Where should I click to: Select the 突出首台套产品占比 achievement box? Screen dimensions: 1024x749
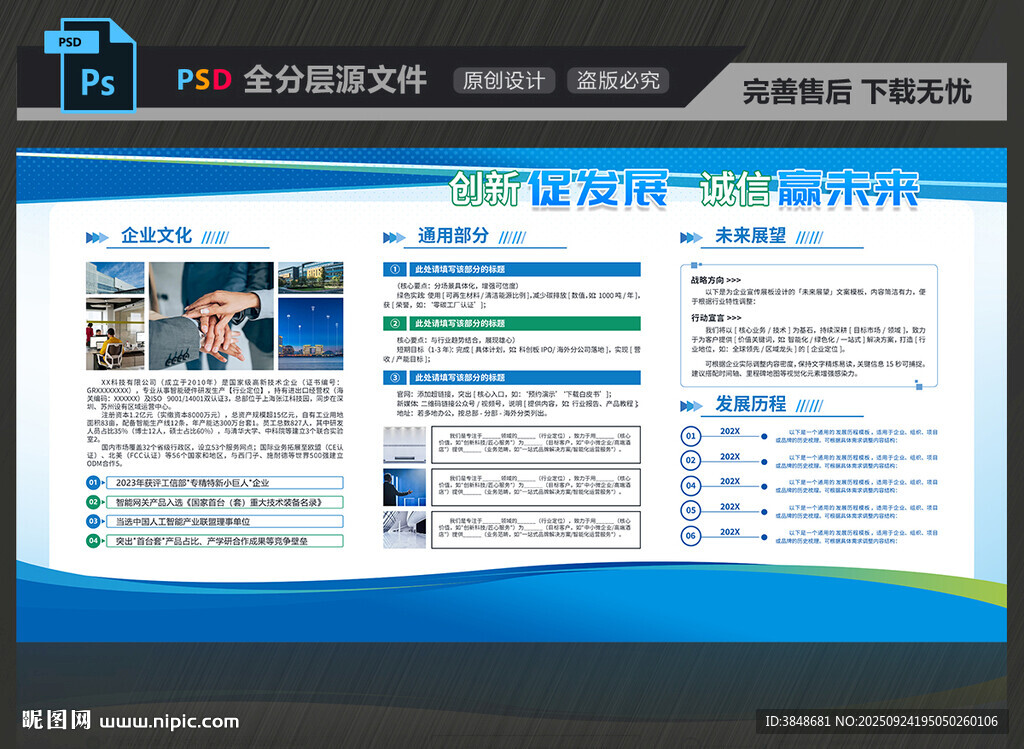tap(224, 541)
